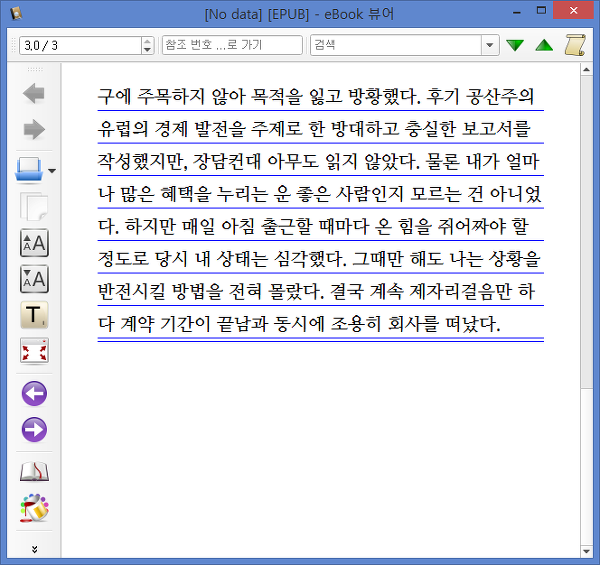The width and height of the screenshot is (600, 565).
Task: Increase the font size
Action: click(x=34, y=243)
